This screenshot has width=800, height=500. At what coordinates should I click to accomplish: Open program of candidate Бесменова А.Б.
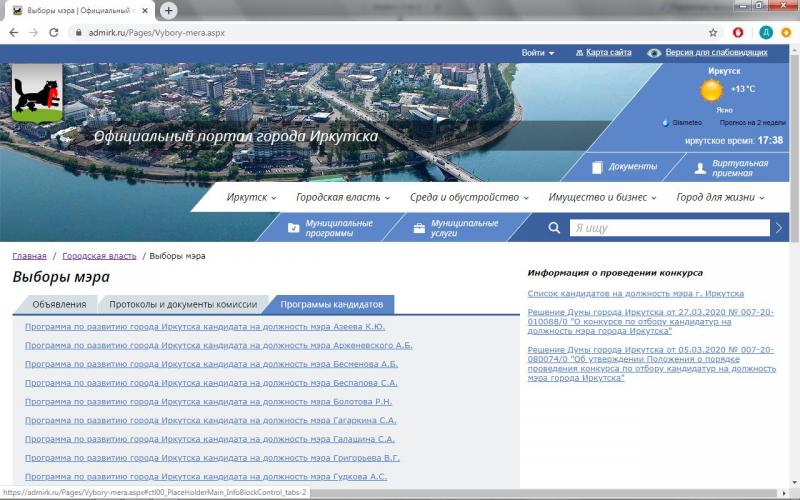(x=211, y=364)
